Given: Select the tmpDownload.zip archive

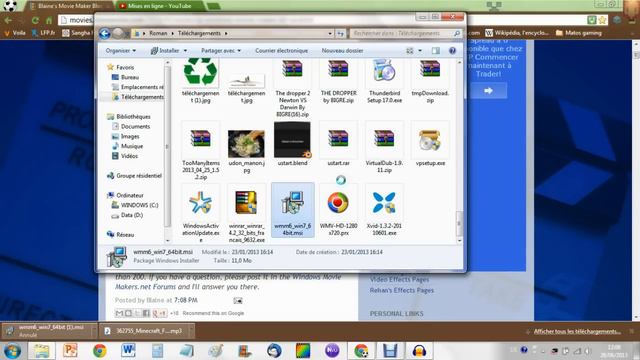Looking at the screenshot, I should pyautogui.click(x=430, y=82).
